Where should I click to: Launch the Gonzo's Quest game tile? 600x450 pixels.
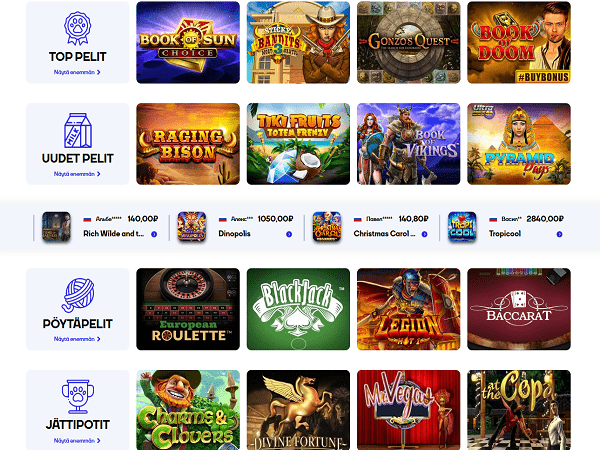[x=409, y=42]
